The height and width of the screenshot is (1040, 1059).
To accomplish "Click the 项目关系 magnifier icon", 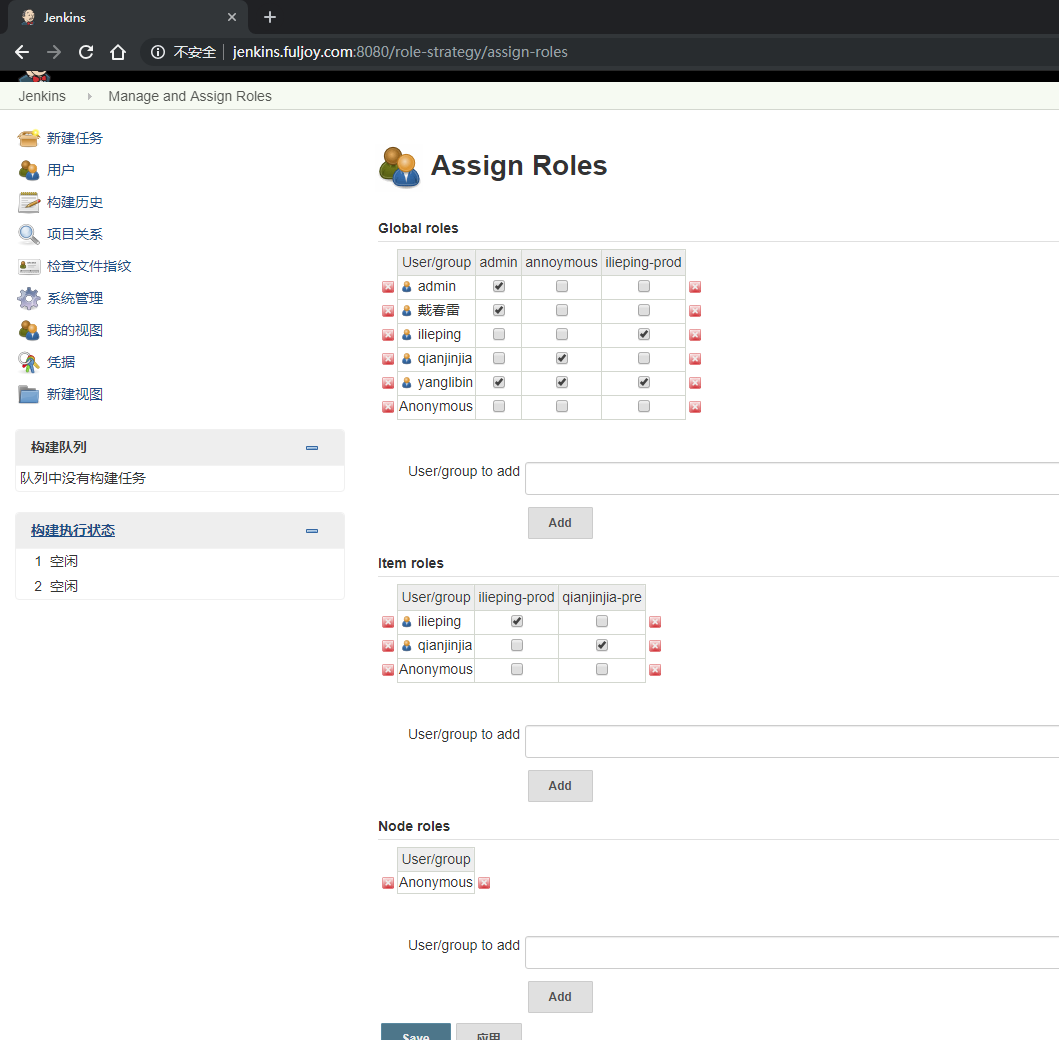I will [x=28, y=234].
